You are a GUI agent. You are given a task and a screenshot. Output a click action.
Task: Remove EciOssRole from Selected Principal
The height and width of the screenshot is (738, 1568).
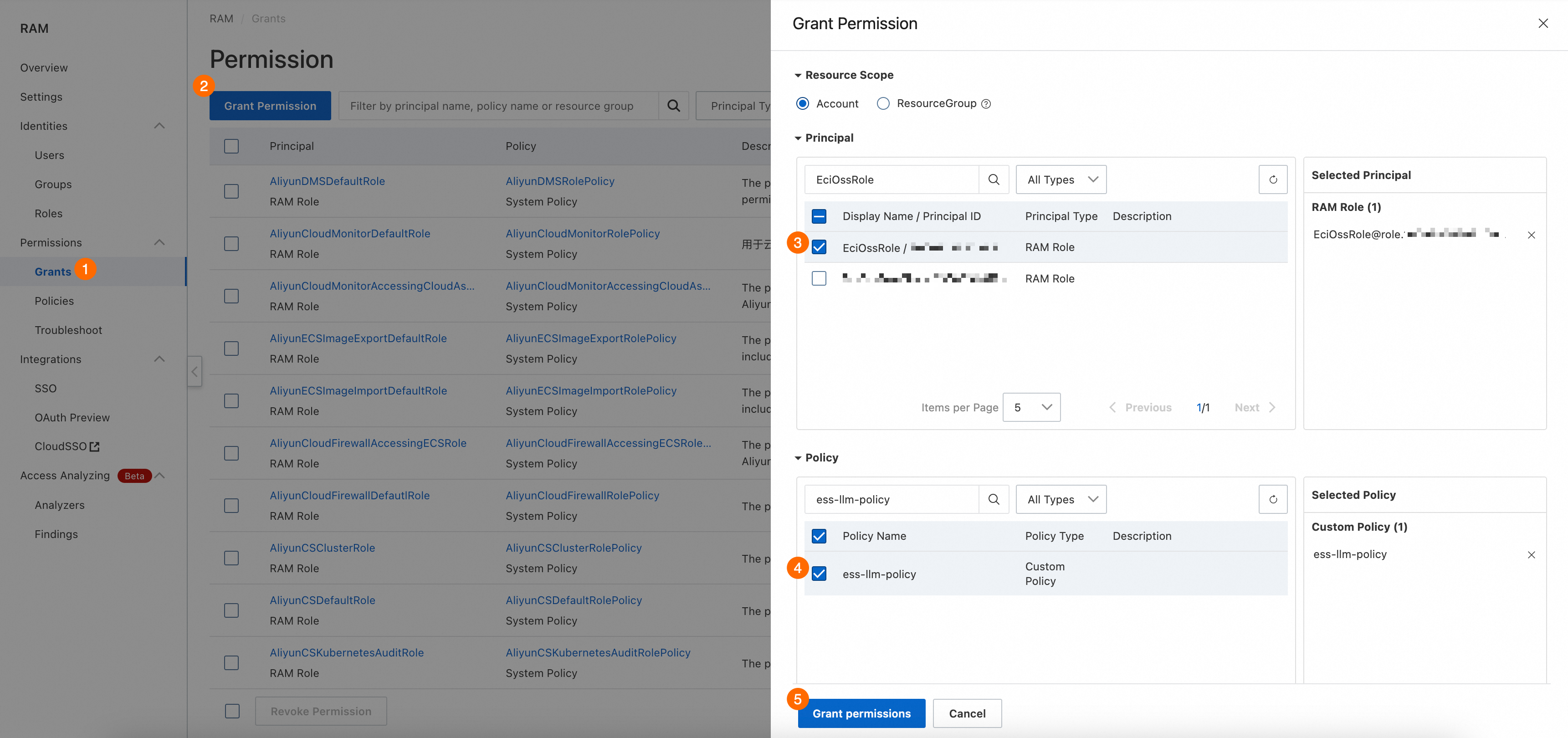(x=1532, y=235)
